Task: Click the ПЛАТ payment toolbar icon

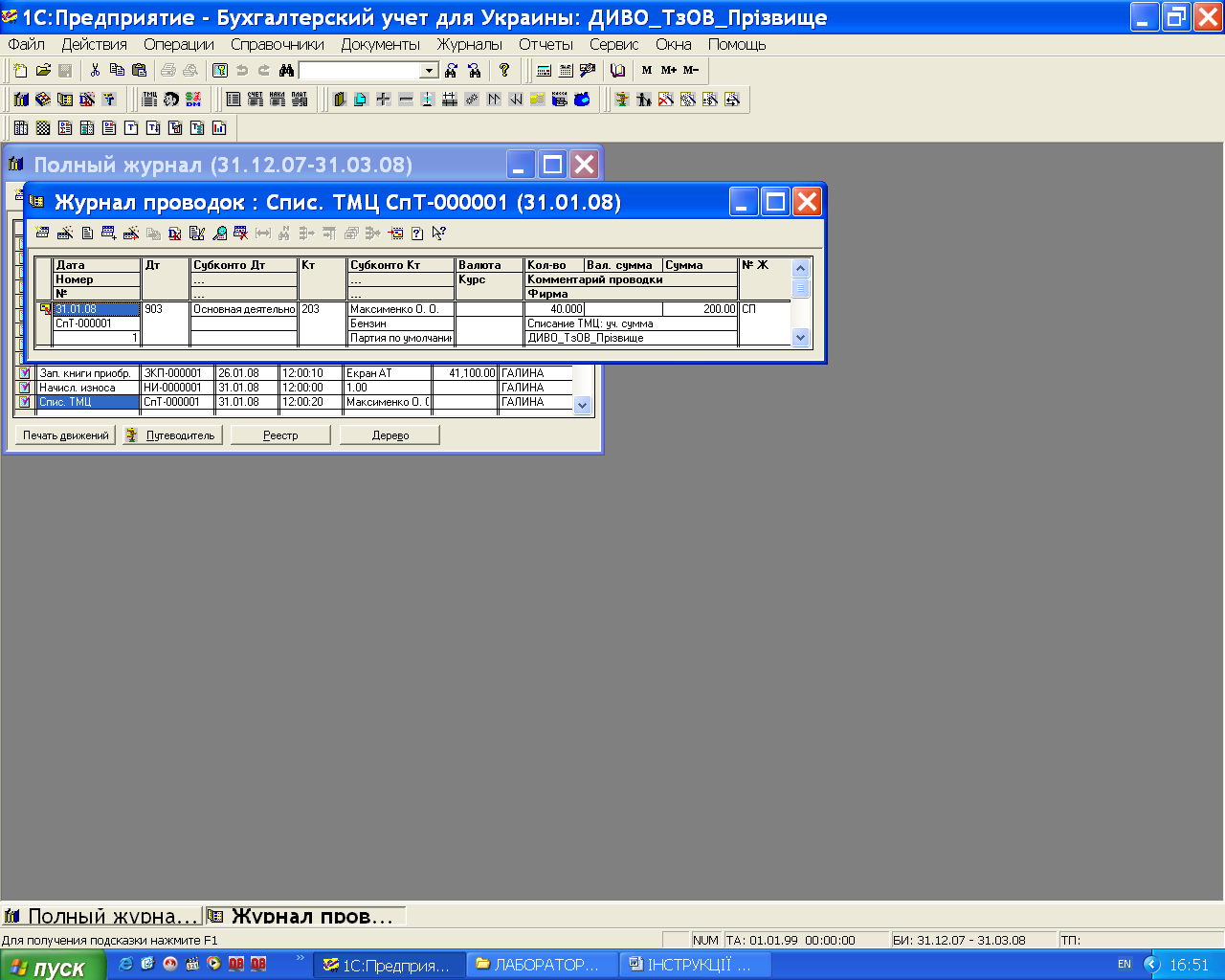Action: (x=300, y=99)
